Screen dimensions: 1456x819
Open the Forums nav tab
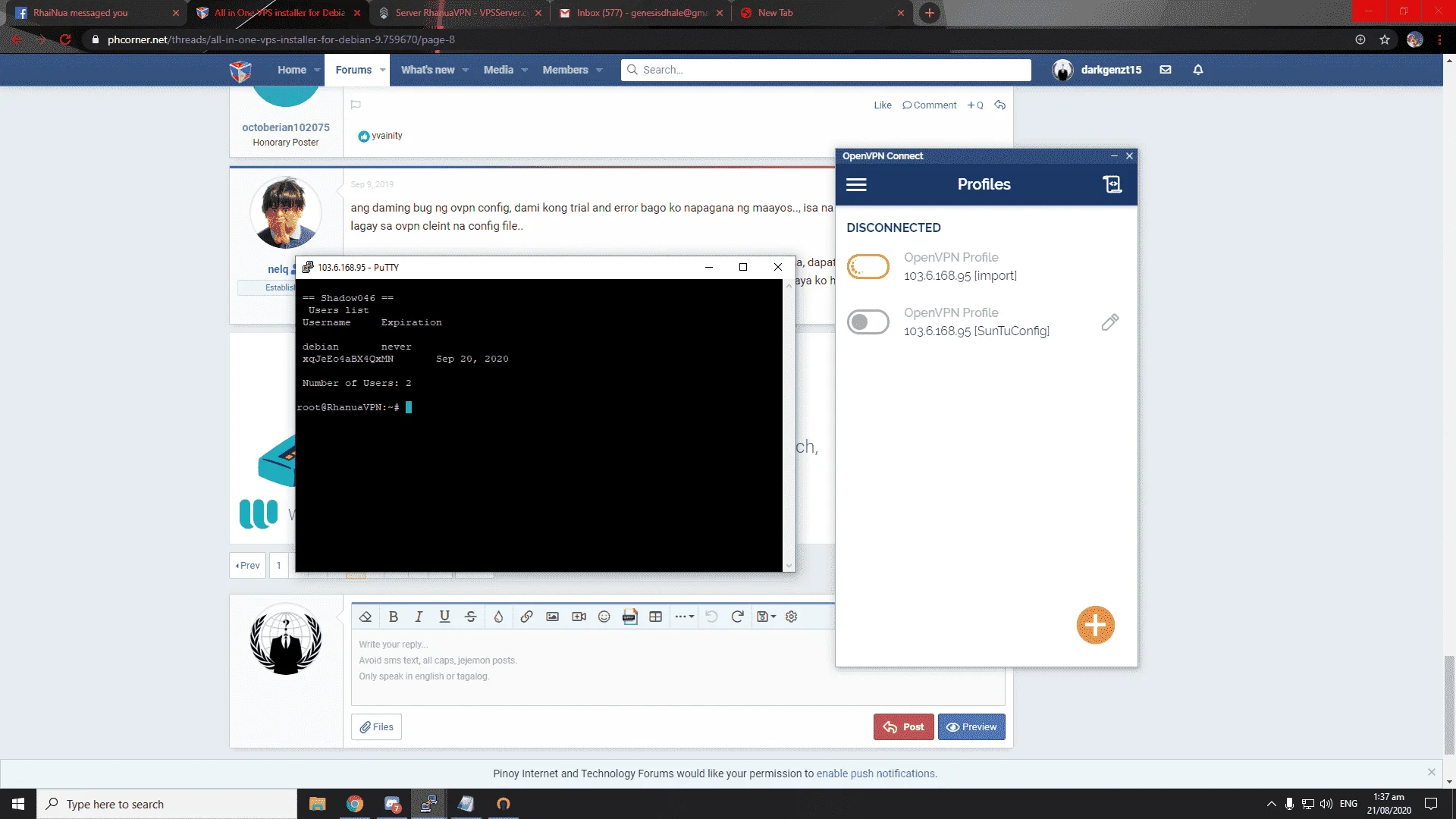coord(353,70)
